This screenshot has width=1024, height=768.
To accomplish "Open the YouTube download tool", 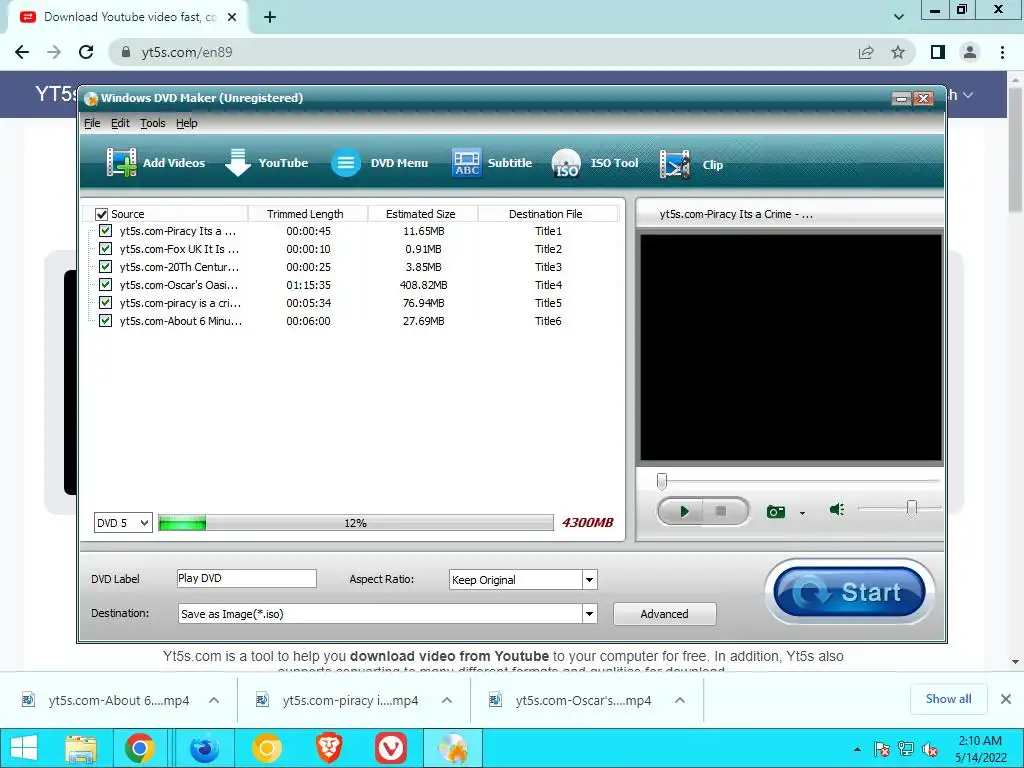I will pyautogui.click(x=266, y=163).
